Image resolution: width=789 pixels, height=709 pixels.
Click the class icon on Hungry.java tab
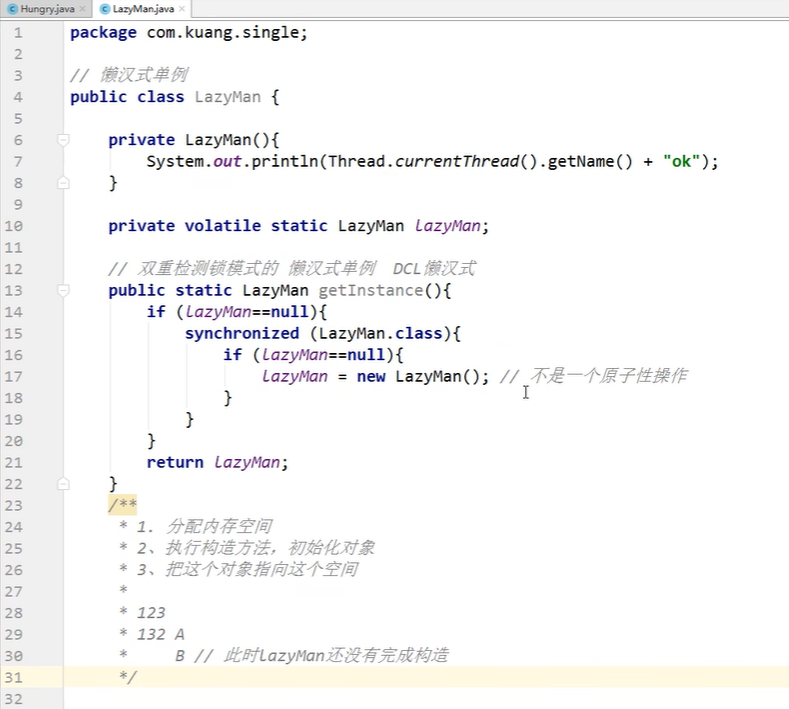[13, 9]
